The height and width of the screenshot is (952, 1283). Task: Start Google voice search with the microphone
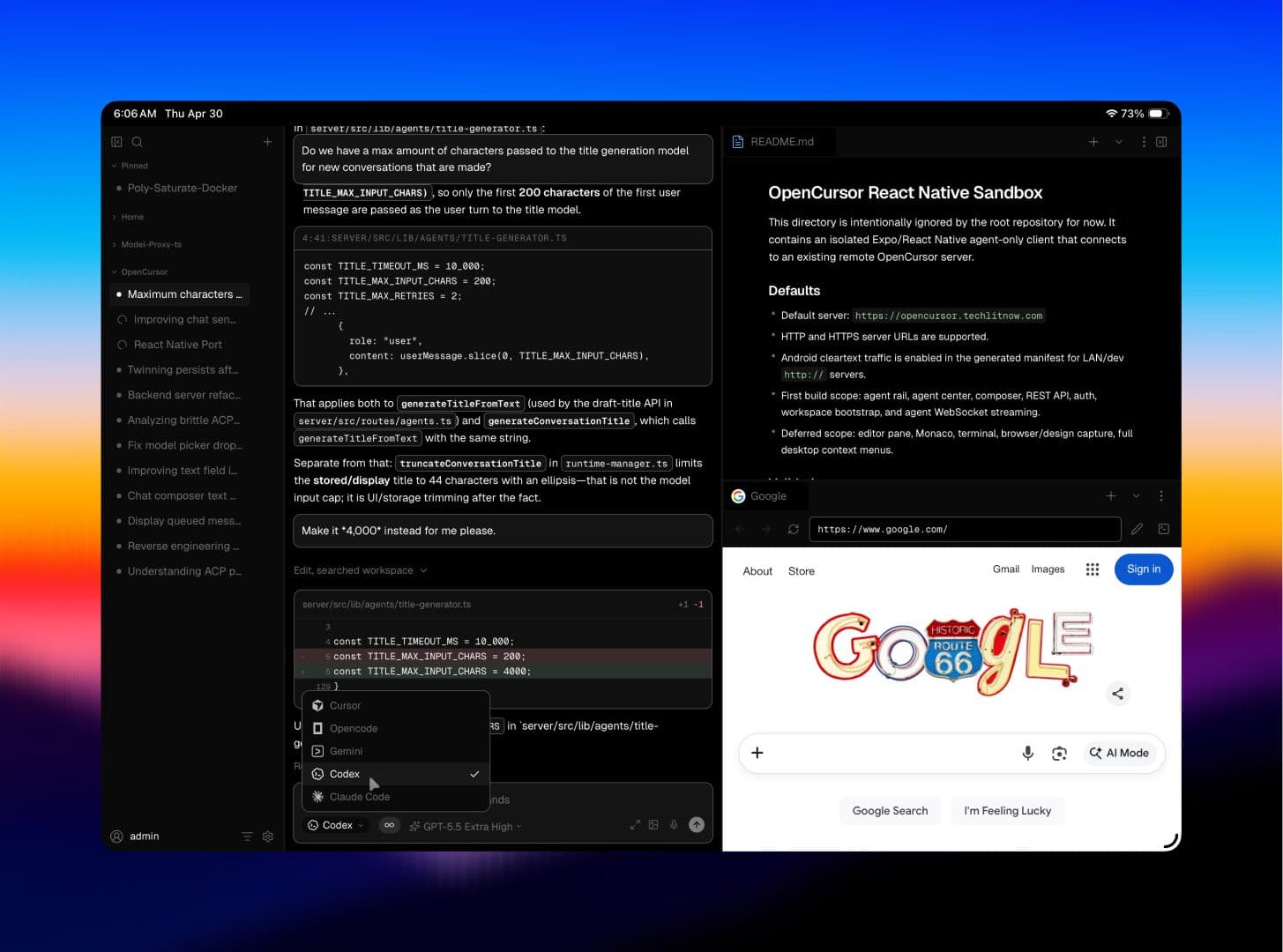(x=1028, y=753)
